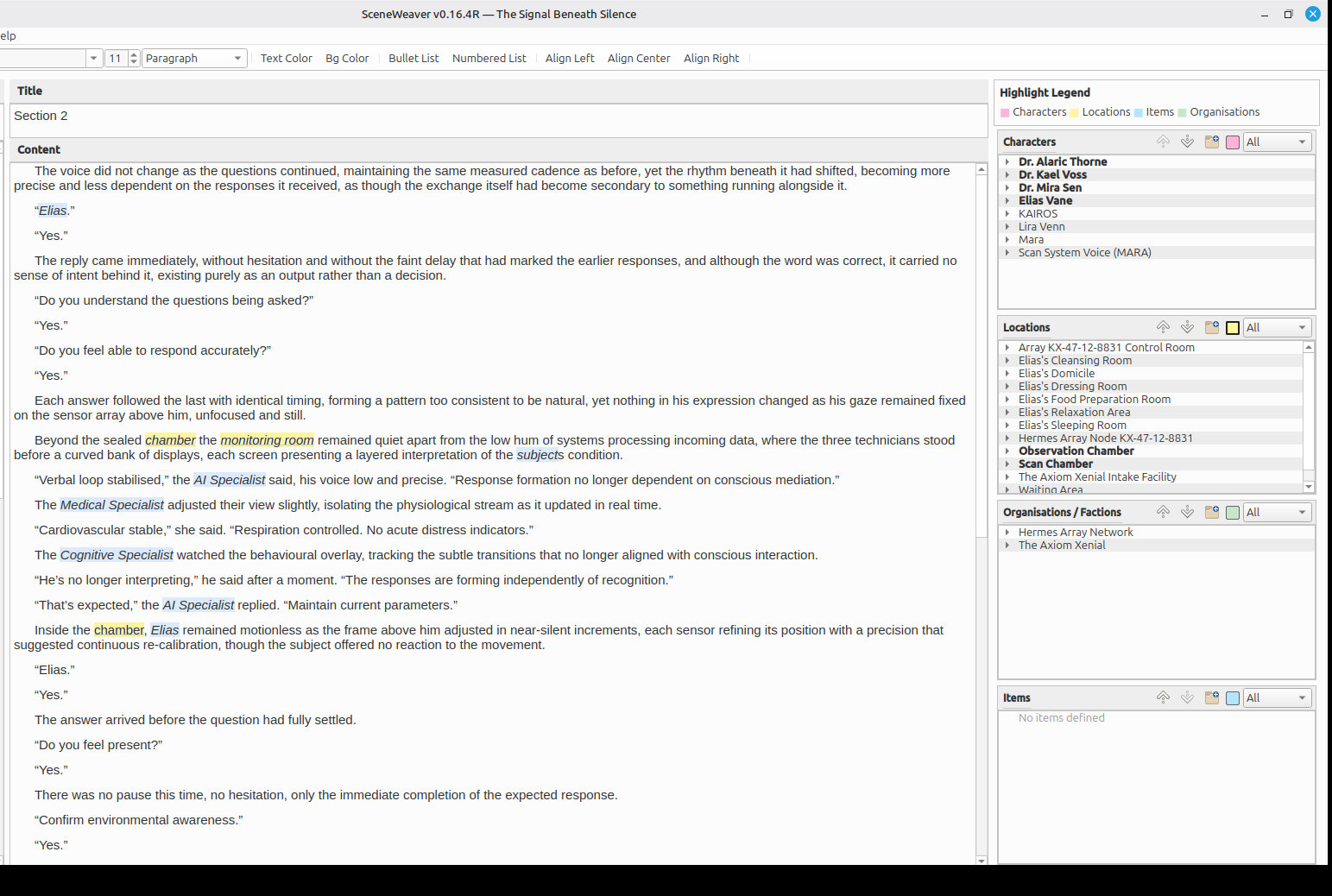Collapse all entries in Characters panel
Image resolution: width=1332 pixels, height=896 pixels.
[1163, 142]
